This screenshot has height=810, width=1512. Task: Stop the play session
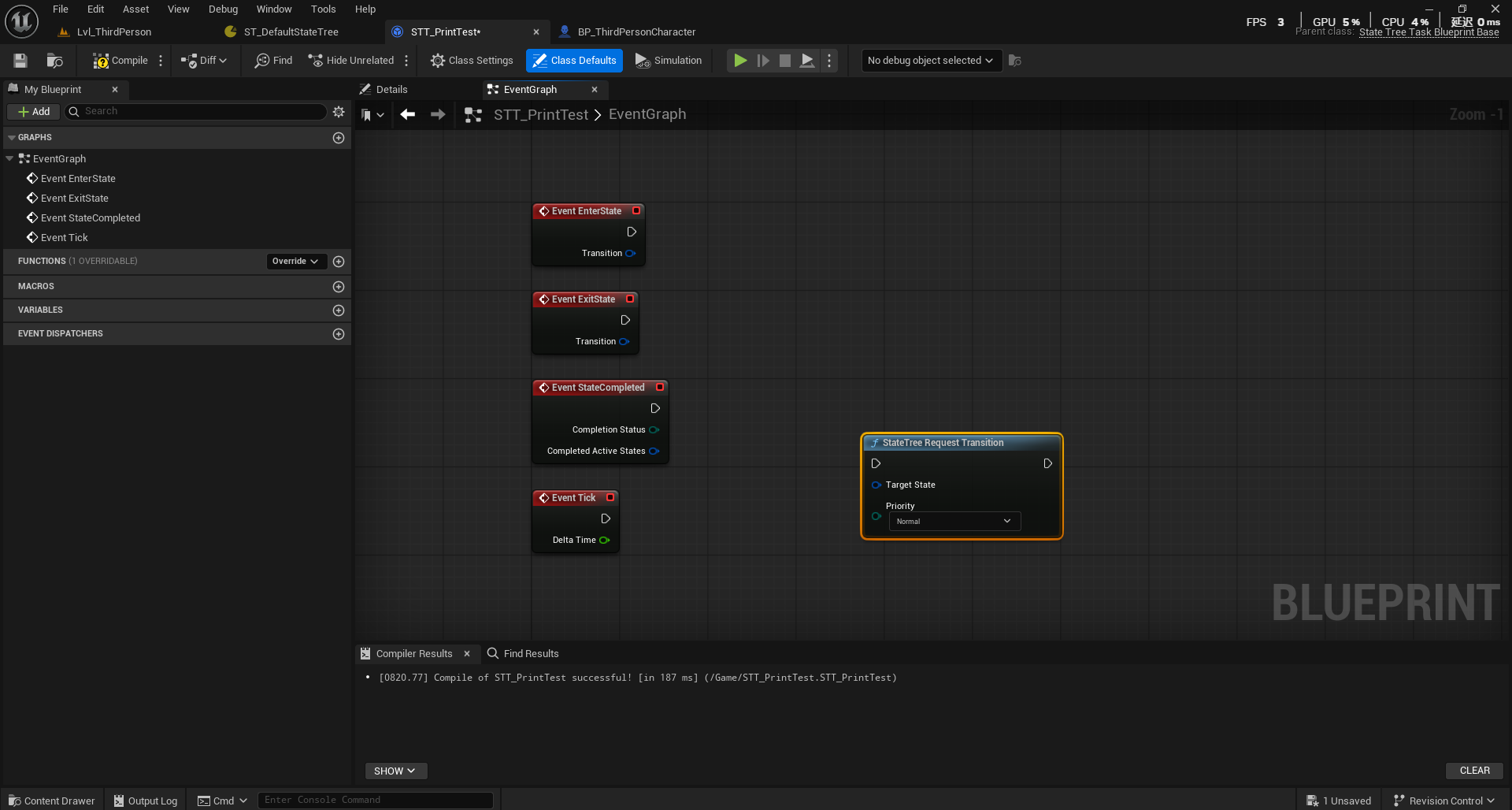(x=785, y=61)
